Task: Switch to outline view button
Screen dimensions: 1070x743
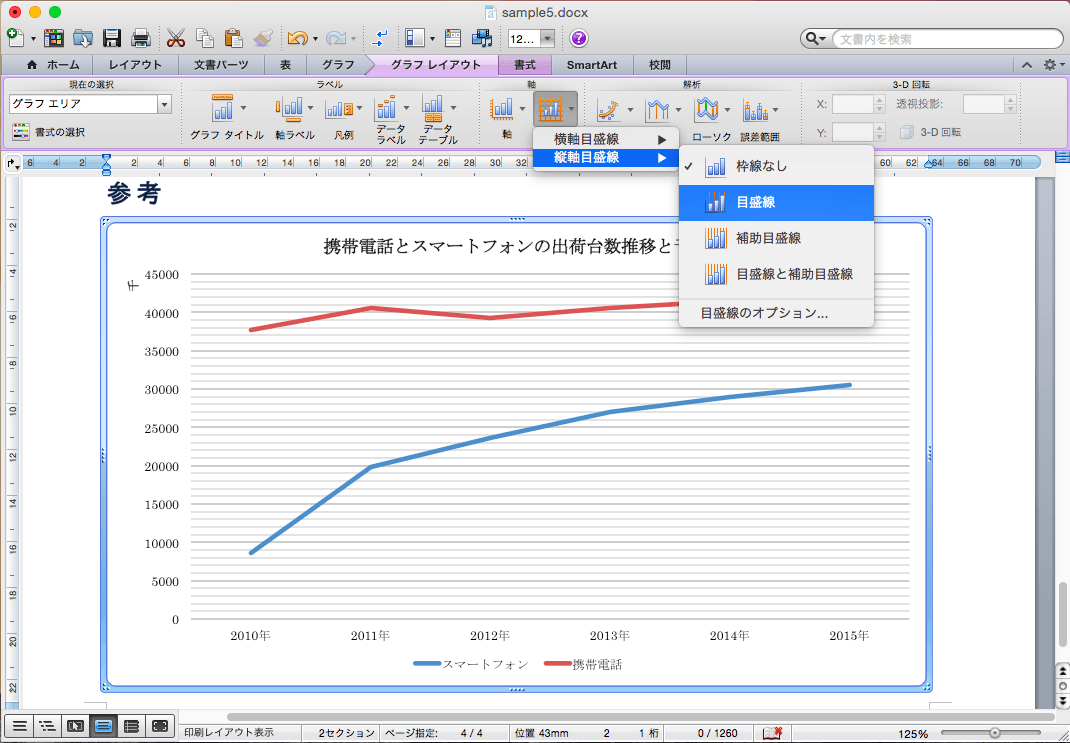Action: point(47,726)
